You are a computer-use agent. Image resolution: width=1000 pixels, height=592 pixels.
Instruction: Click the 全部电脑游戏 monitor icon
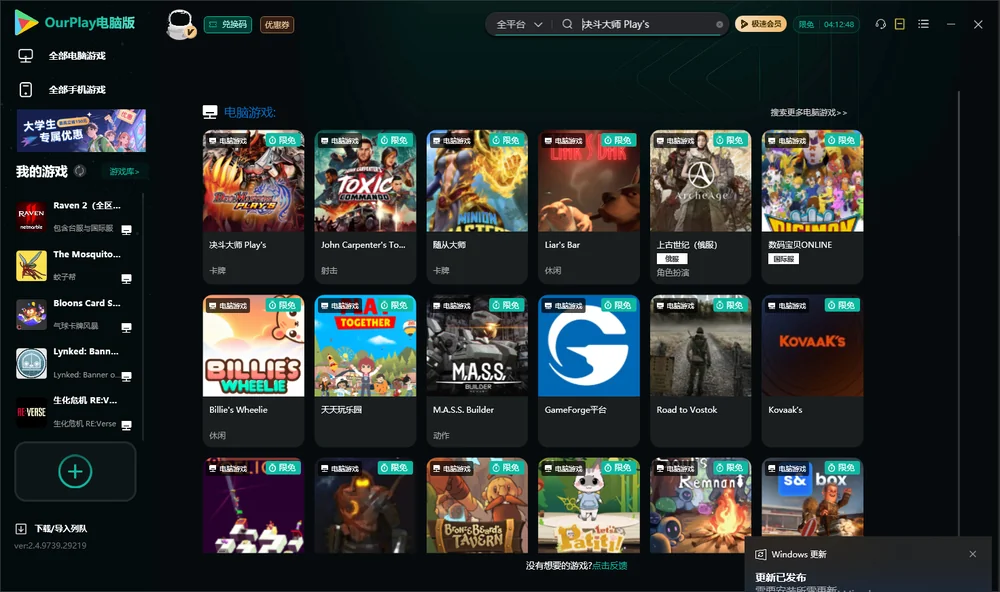[x=26, y=56]
